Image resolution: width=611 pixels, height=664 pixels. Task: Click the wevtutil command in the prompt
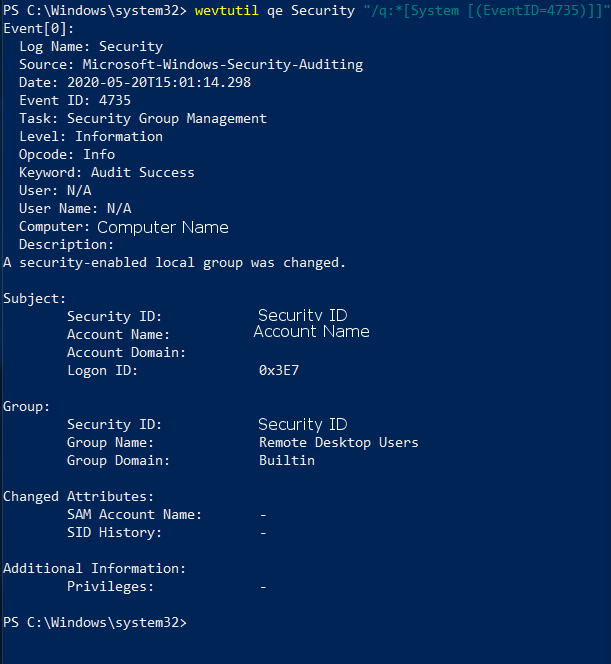[227, 11]
